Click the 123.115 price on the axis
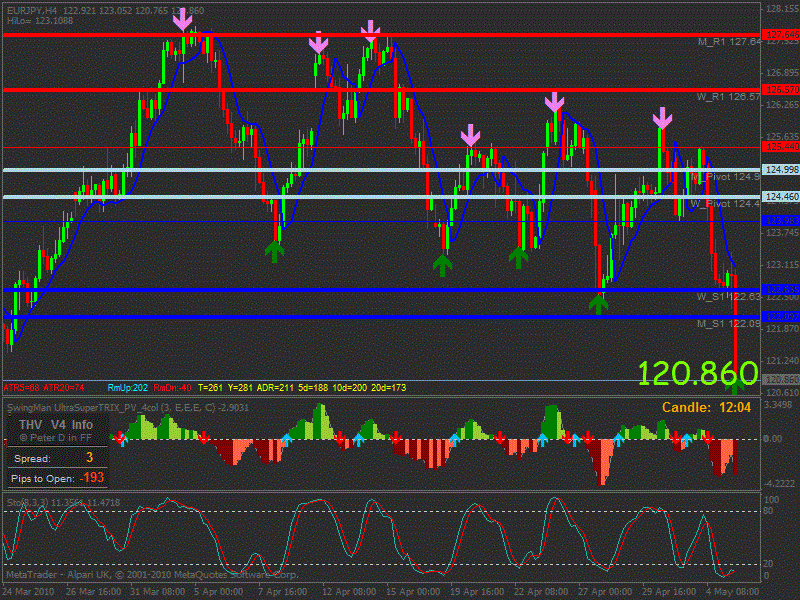Screen dimensions: 800x600 tap(782, 265)
